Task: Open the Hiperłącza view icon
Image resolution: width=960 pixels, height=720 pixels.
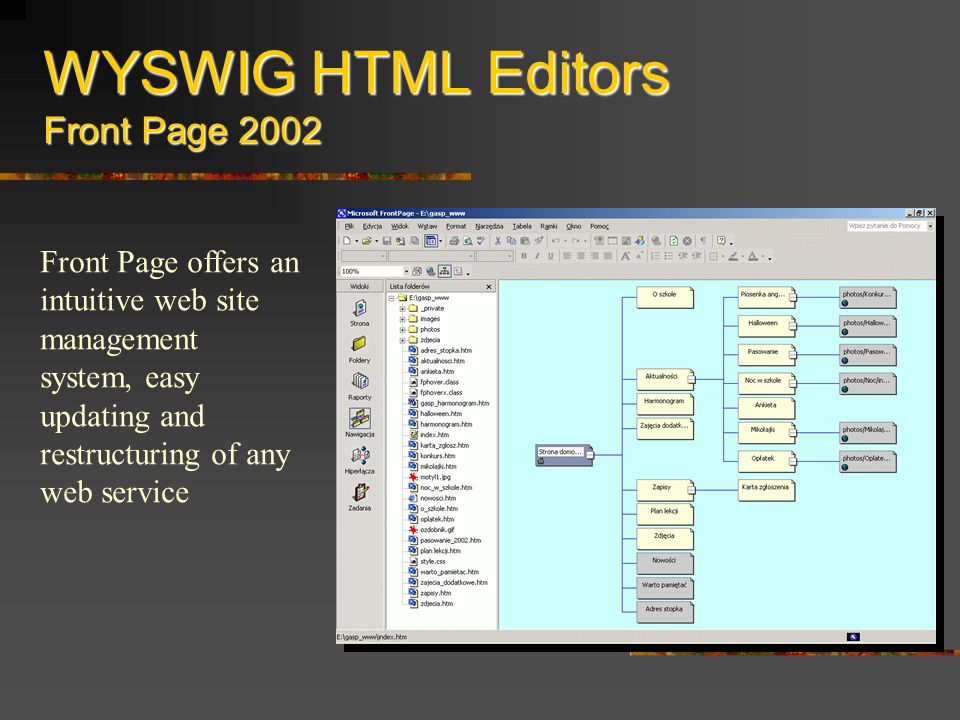Action: coord(359,460)
